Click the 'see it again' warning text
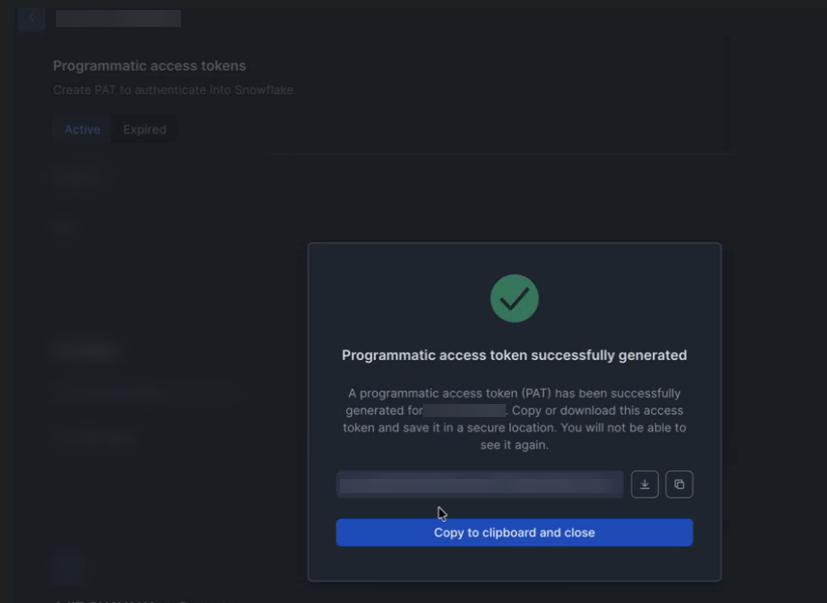 (514, 445)
